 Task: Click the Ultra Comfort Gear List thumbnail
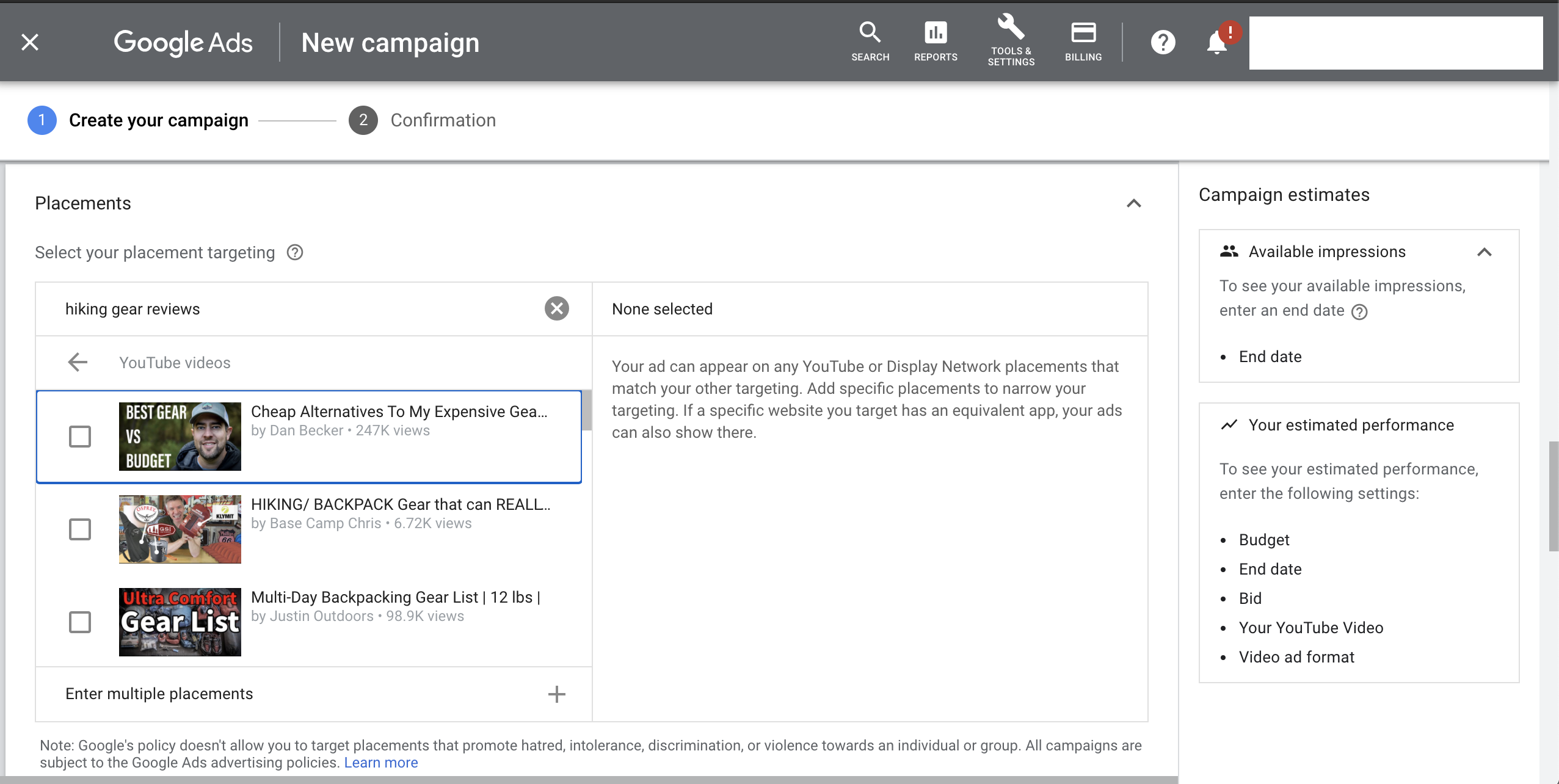(x=180, y=622)
